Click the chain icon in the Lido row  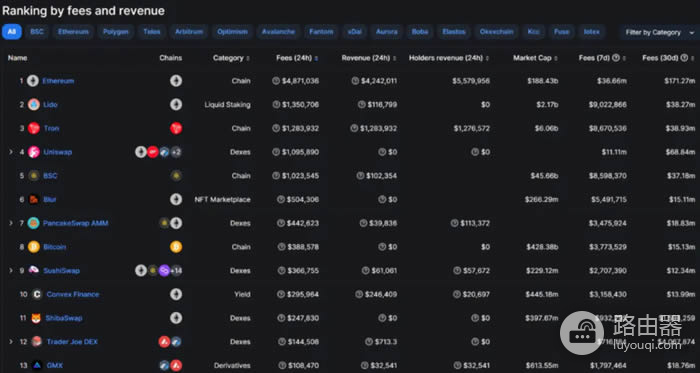(176, 104)
